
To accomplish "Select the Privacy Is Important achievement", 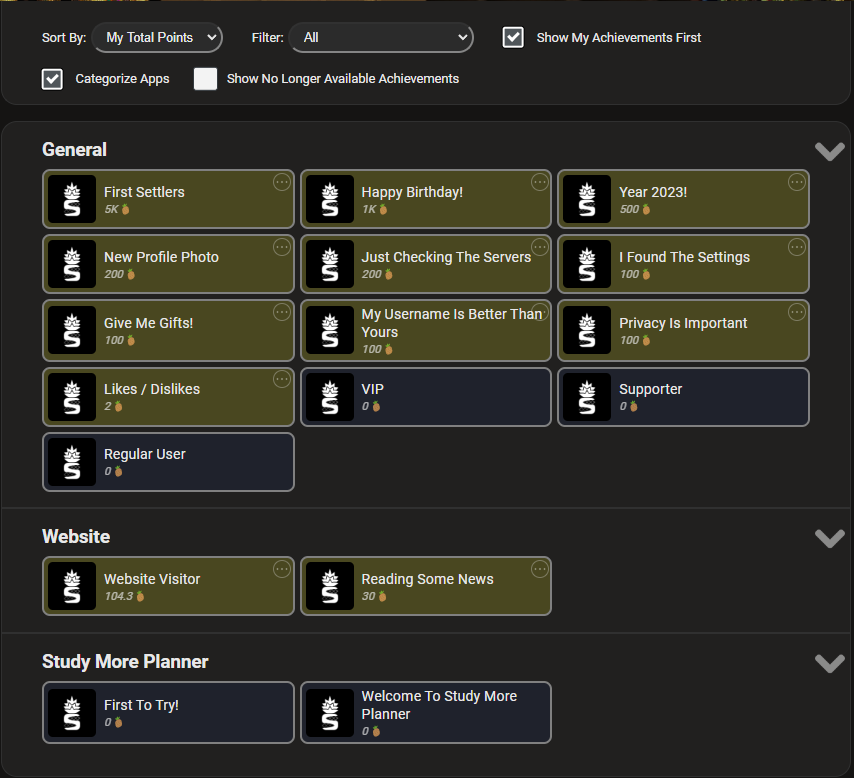I will [683, 331].
